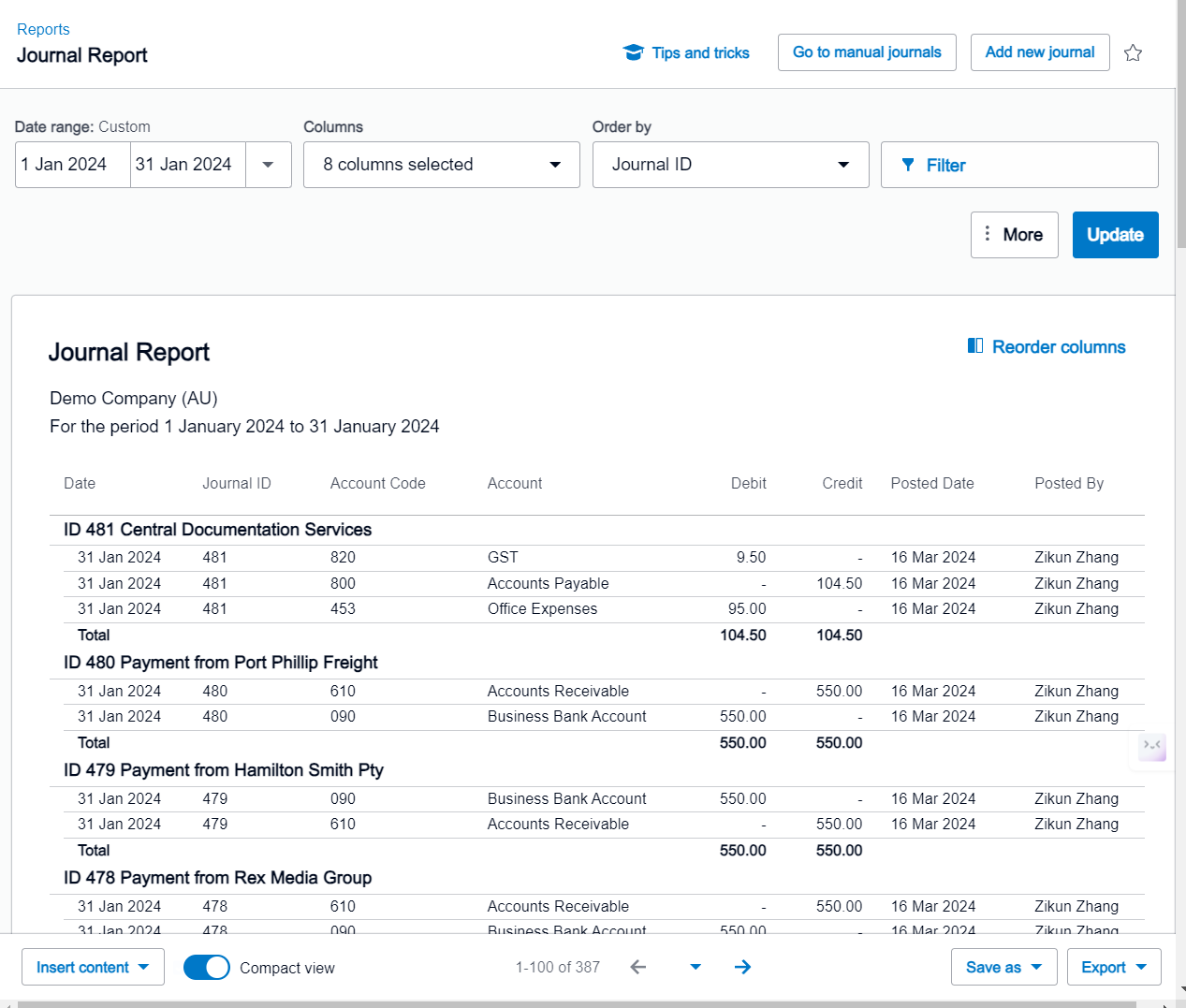Go to next page arrow
This screenshot has width=1186, height=1008.
742,967
